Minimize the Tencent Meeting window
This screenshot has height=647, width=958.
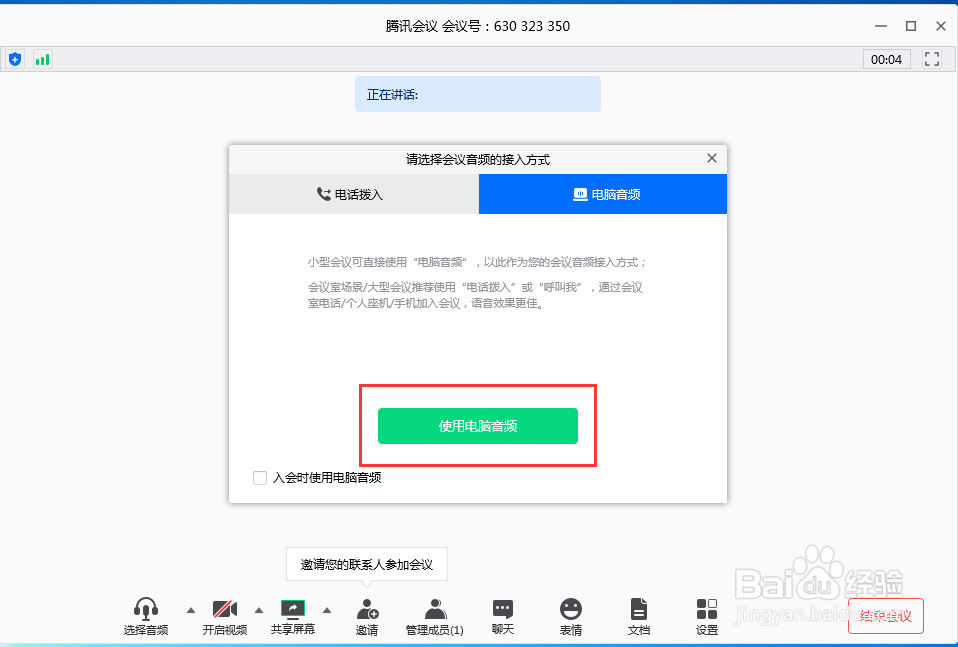(881, 26)
